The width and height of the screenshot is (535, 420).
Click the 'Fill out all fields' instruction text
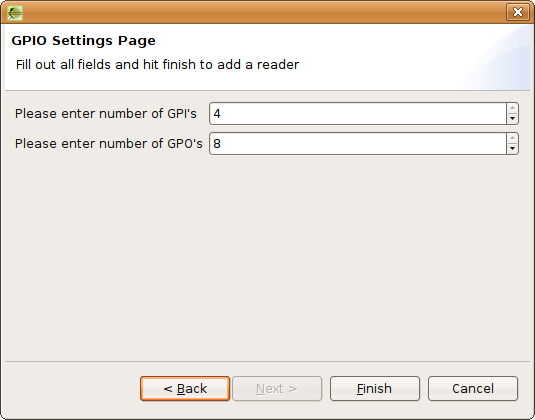click(157, 64)
